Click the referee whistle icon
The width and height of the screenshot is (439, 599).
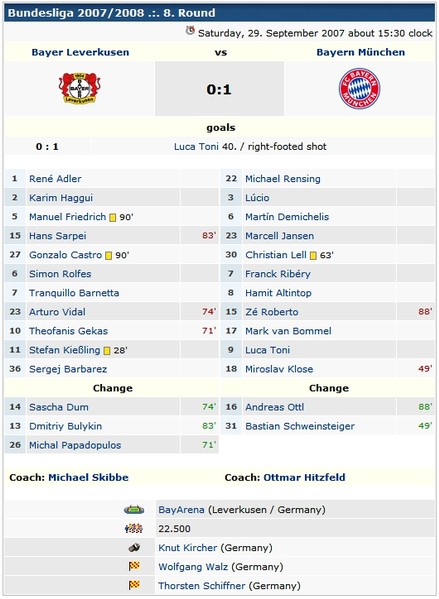[134, 548]
